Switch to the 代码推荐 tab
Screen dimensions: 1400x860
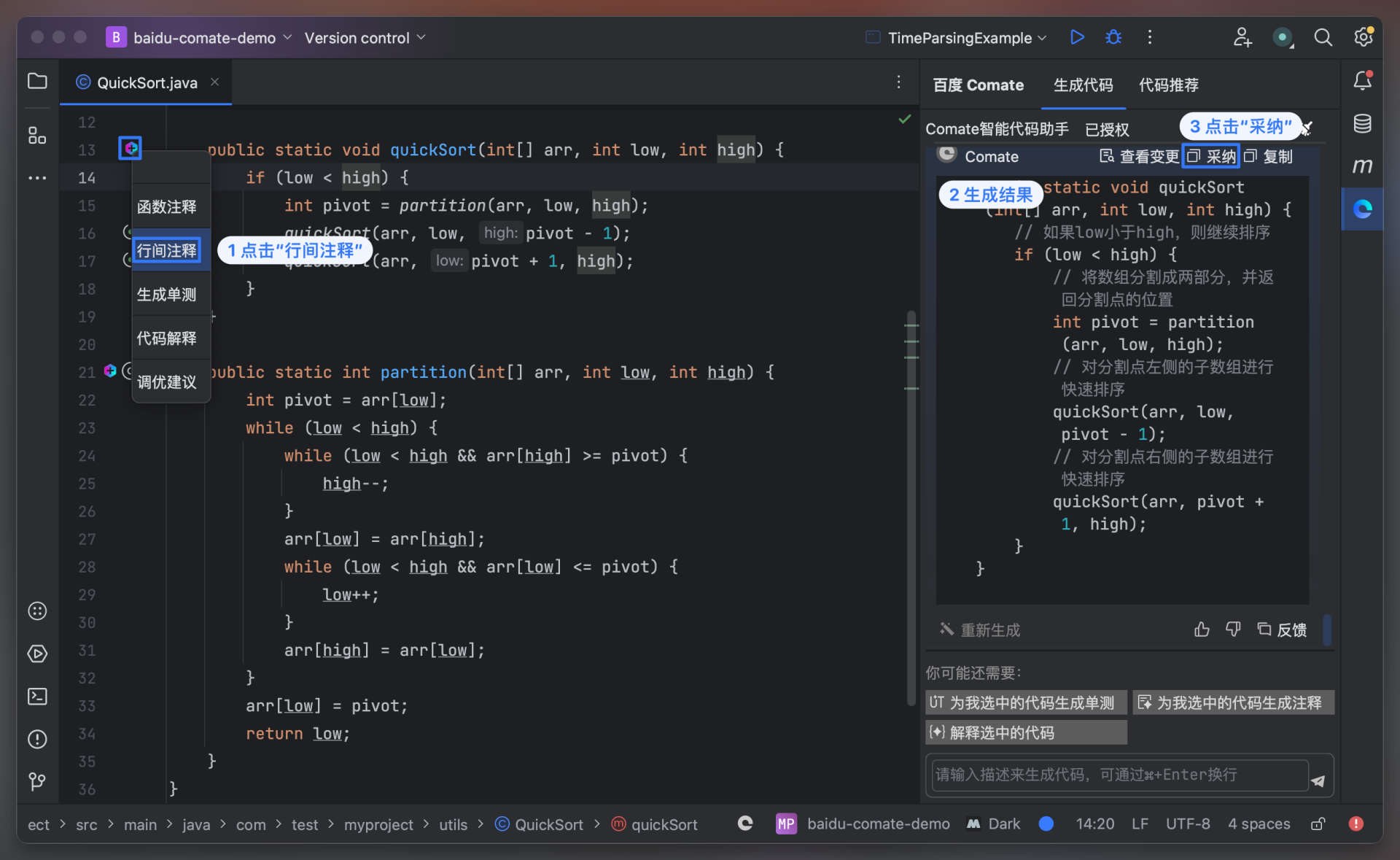tap(1168, 85)
